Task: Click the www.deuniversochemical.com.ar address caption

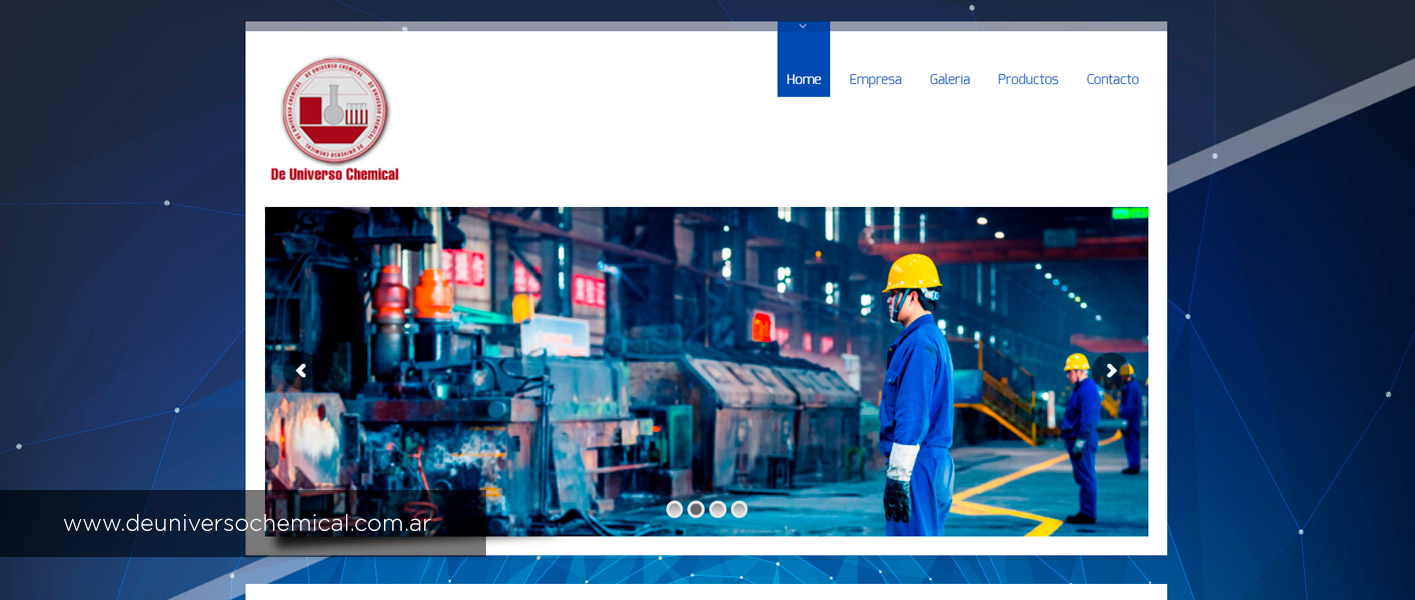Action: coord(247,523)
